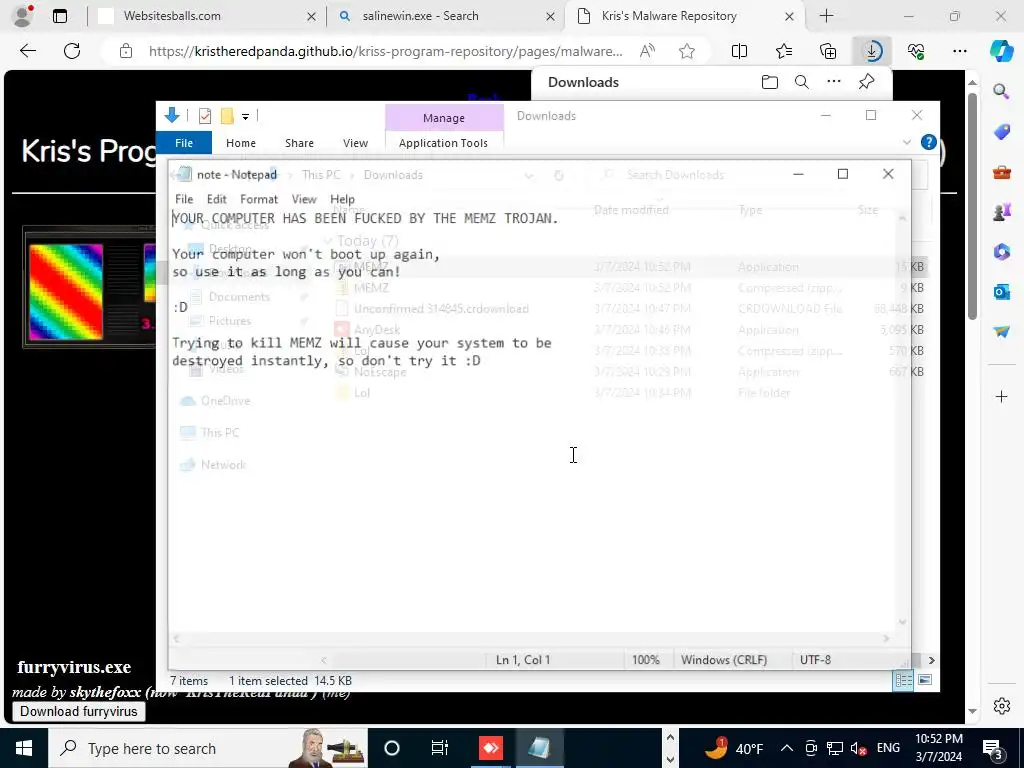Open Edge sidebar Microsoft 365 icon
The image size is (1024, 768).
tap(1001, 251)
